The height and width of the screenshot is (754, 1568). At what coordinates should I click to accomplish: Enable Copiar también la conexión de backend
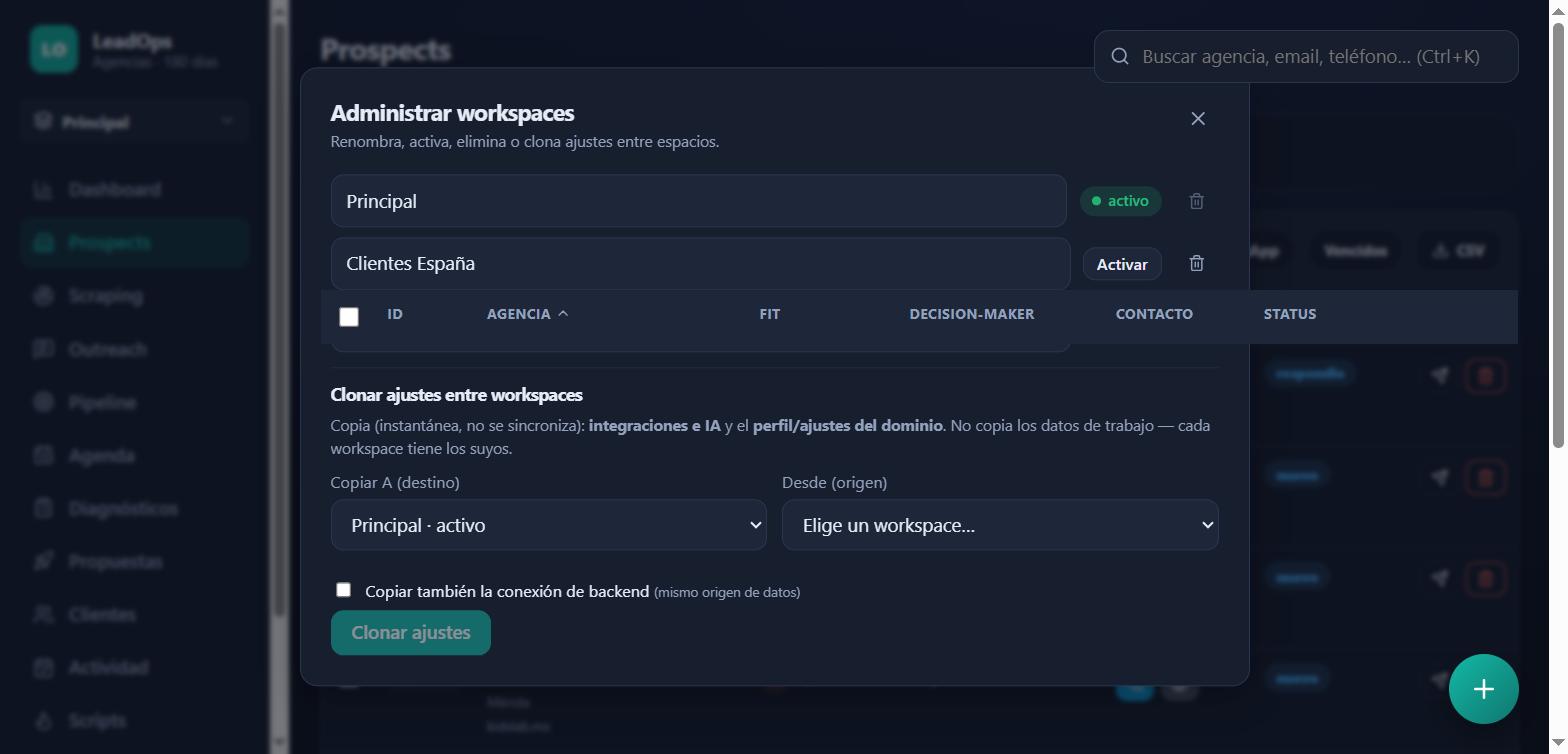point(343,590)
